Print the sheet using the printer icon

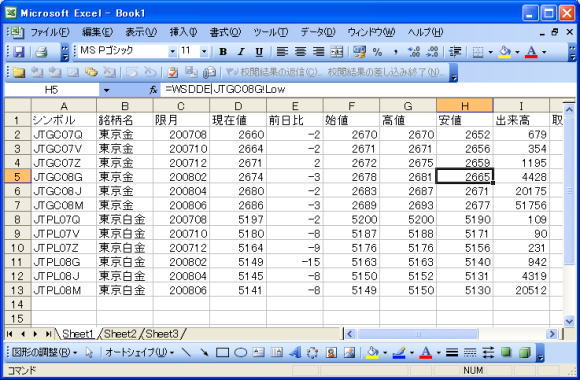point(41,52)
